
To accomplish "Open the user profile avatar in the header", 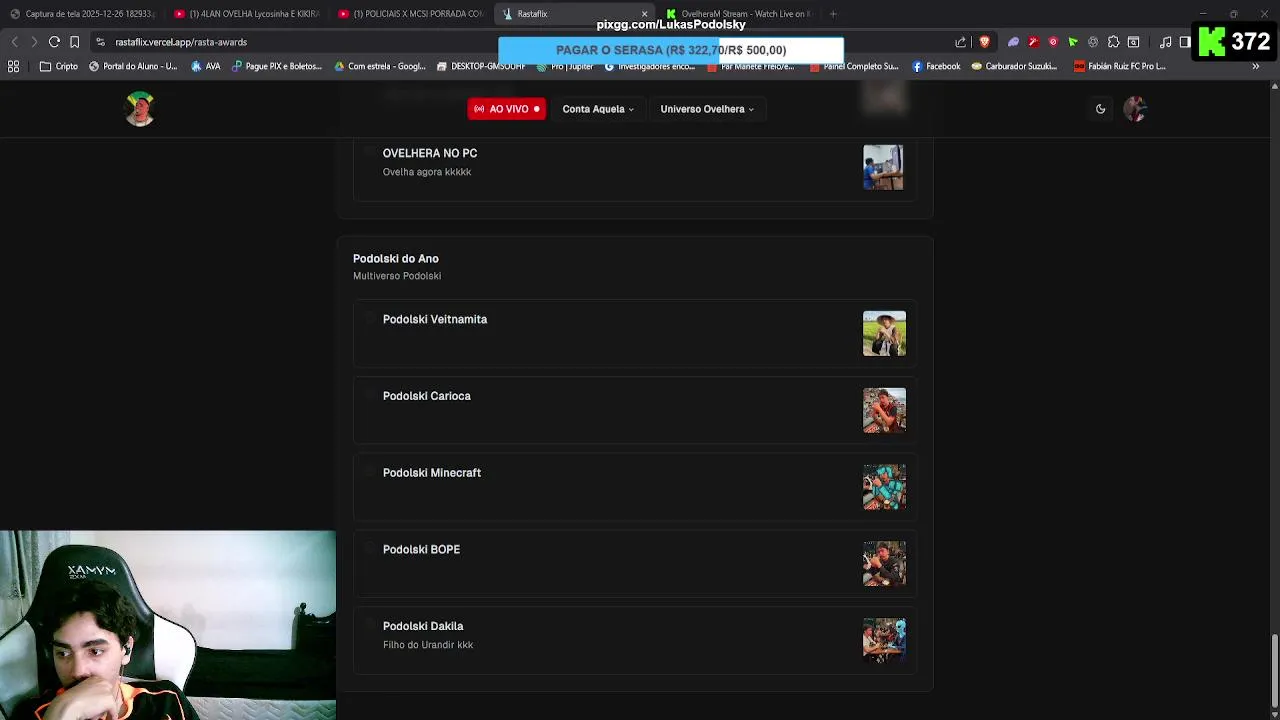I will [1134, 109].
